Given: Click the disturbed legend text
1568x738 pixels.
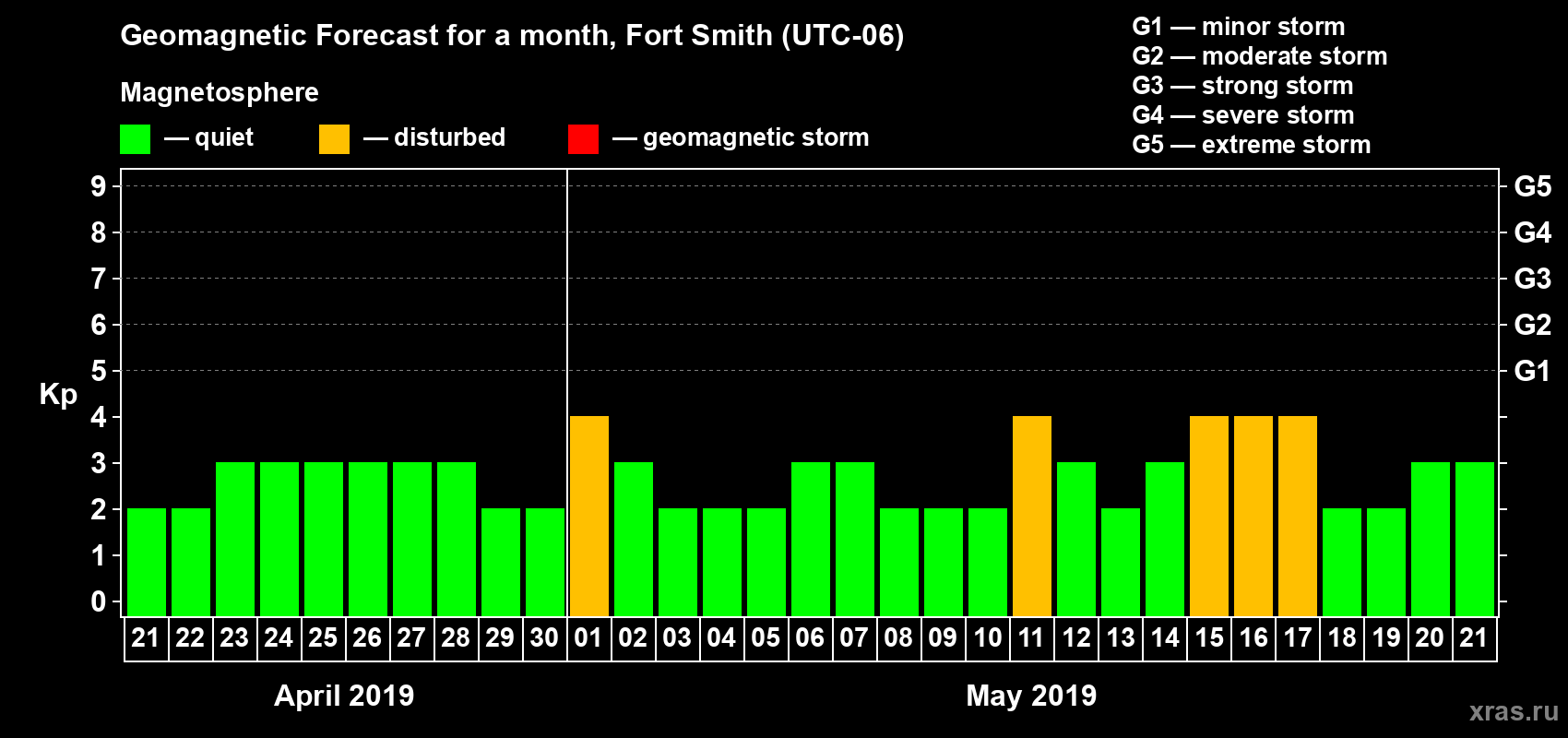Looking at the screenshot, I should coord(450,137).
